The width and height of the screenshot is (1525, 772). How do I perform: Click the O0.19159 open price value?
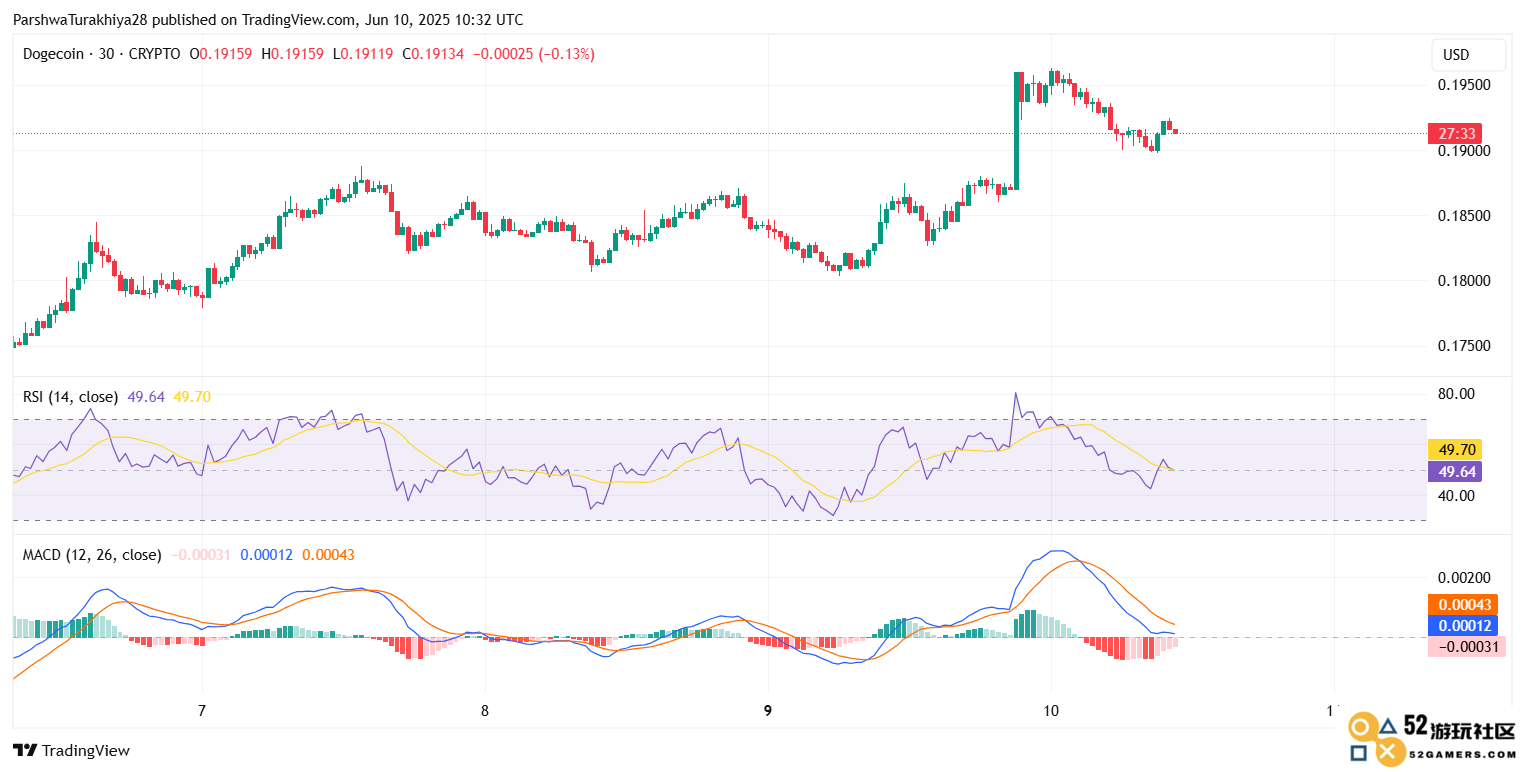222,54
